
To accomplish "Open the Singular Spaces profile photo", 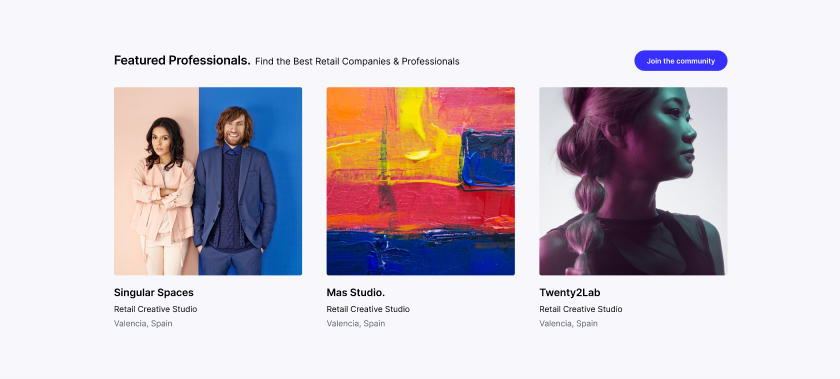I will tap(208, 181).
